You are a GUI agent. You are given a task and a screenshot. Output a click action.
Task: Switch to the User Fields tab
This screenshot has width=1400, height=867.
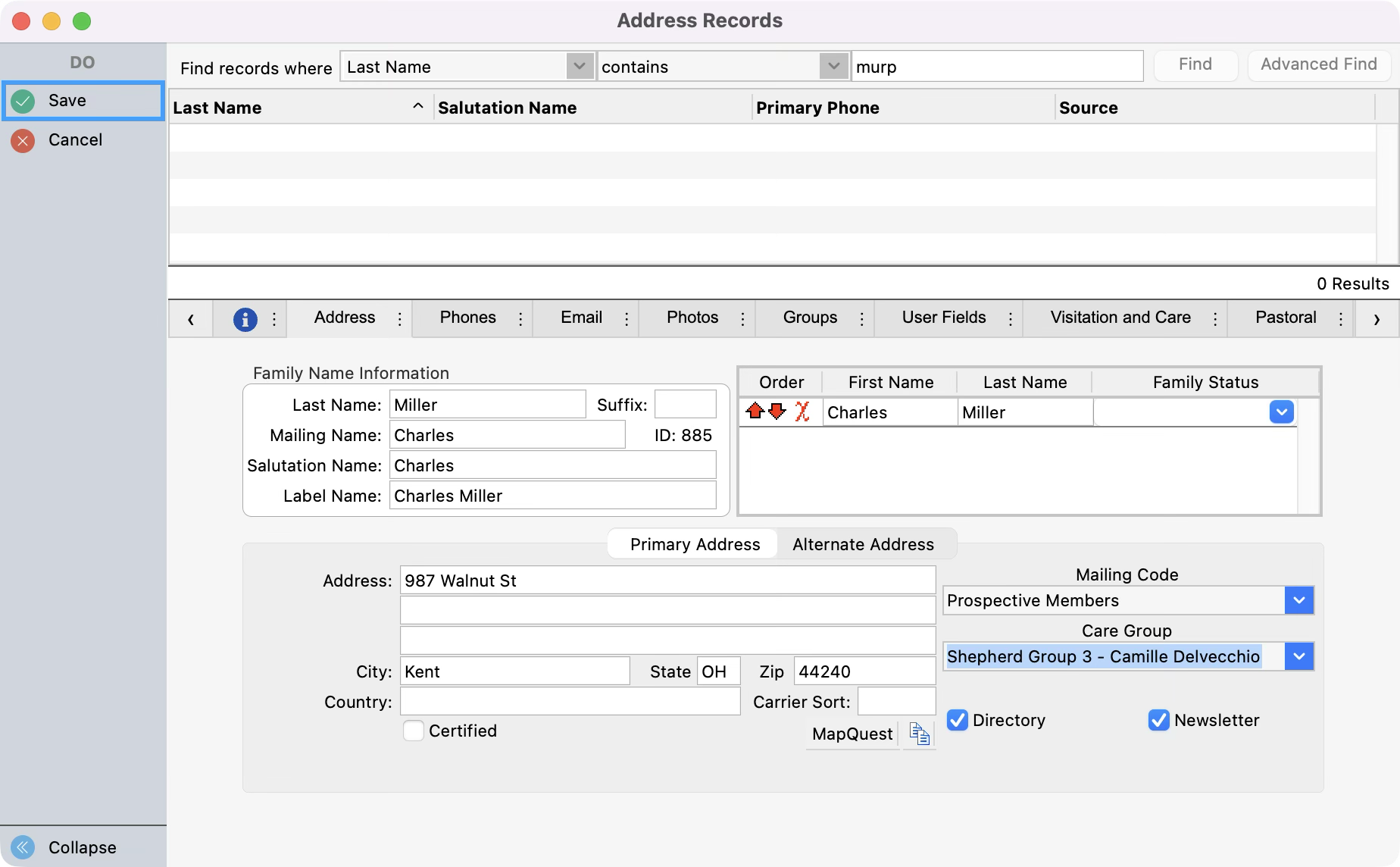(x=944, y=318)
